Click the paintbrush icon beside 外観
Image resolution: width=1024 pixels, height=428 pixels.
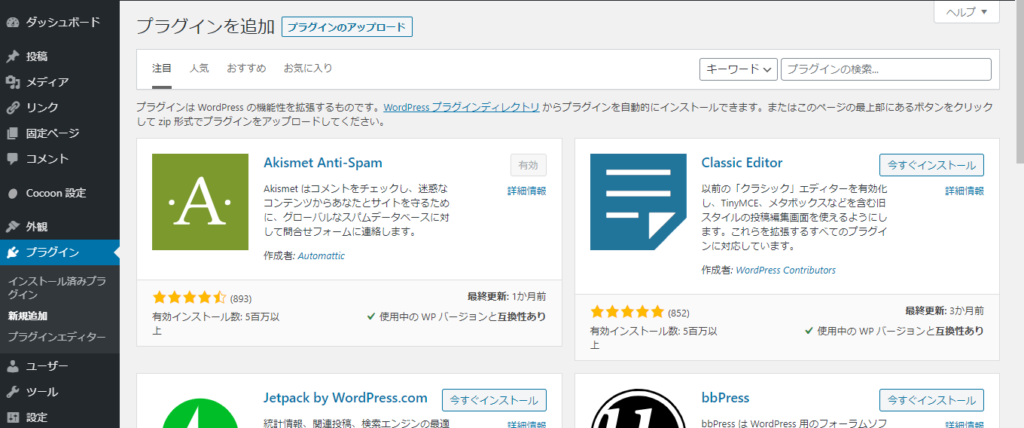point(12,227)
